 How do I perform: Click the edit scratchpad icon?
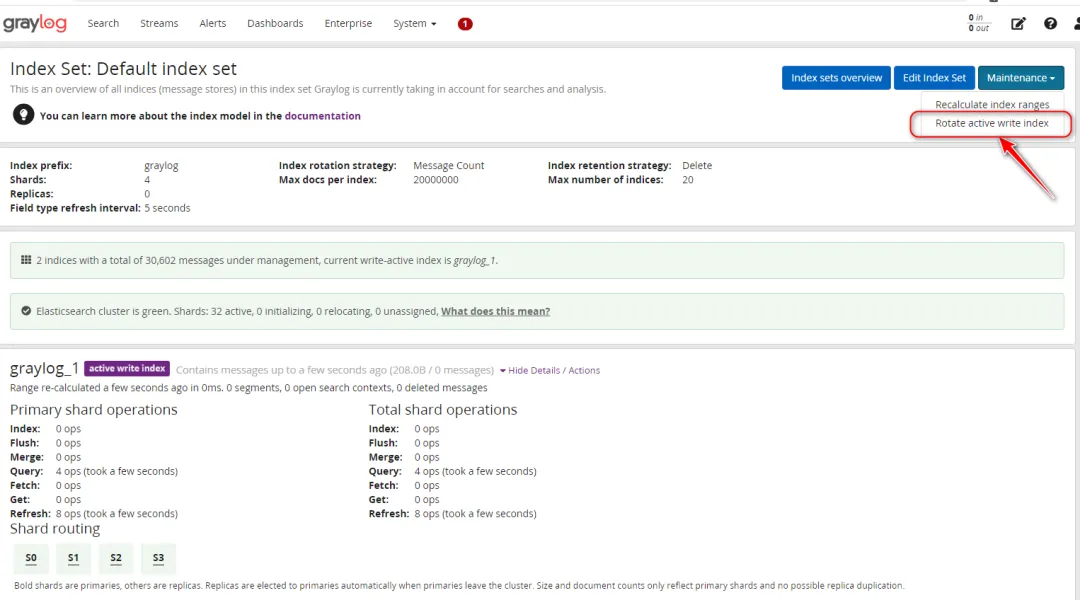point(1018,24)
